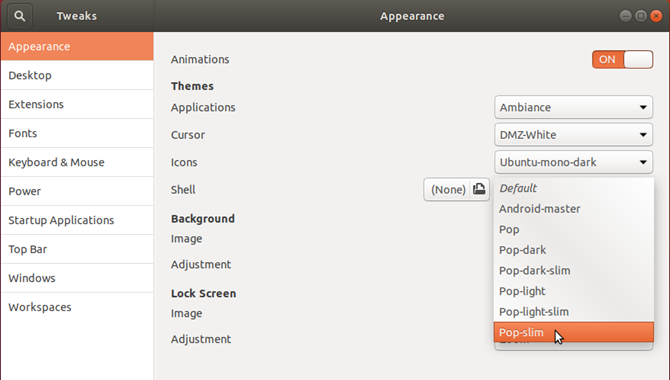Click the search magnifier icon
This screenshot has height=380, width=670.
(20, 16)
